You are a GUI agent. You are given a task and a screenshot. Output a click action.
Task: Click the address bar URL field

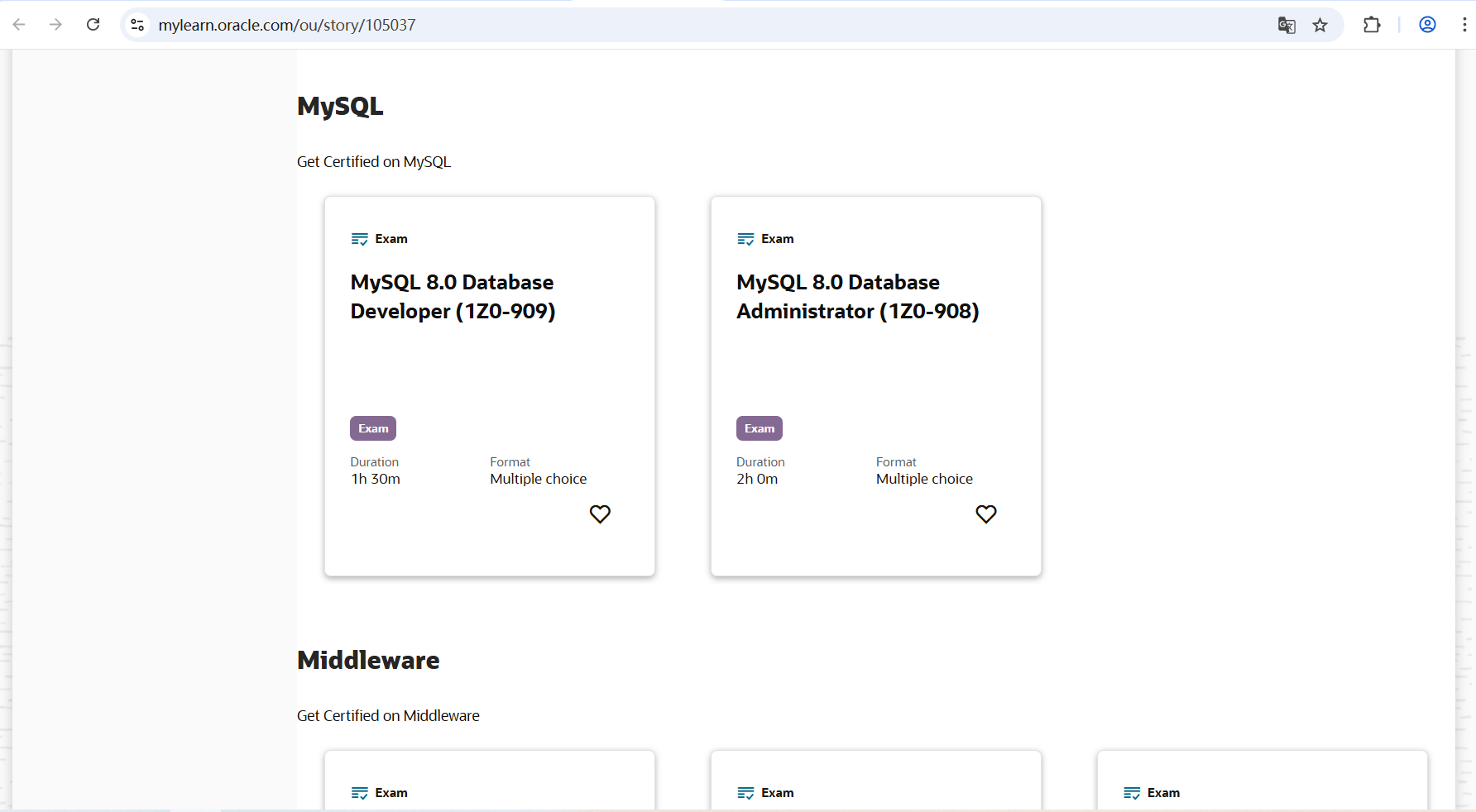pyautogui.click(x=662, y=25)
